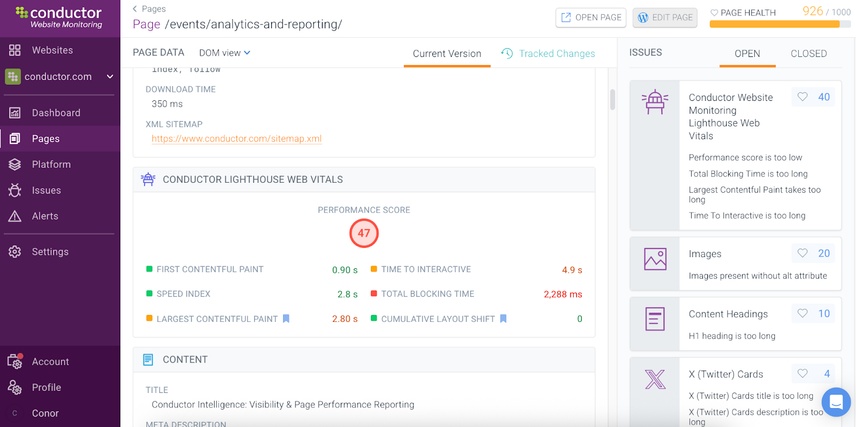Image resolution: width=856 pixels, height=427 pixels.
Task: Open the sitemap.xml link
Action: point(236,139)
